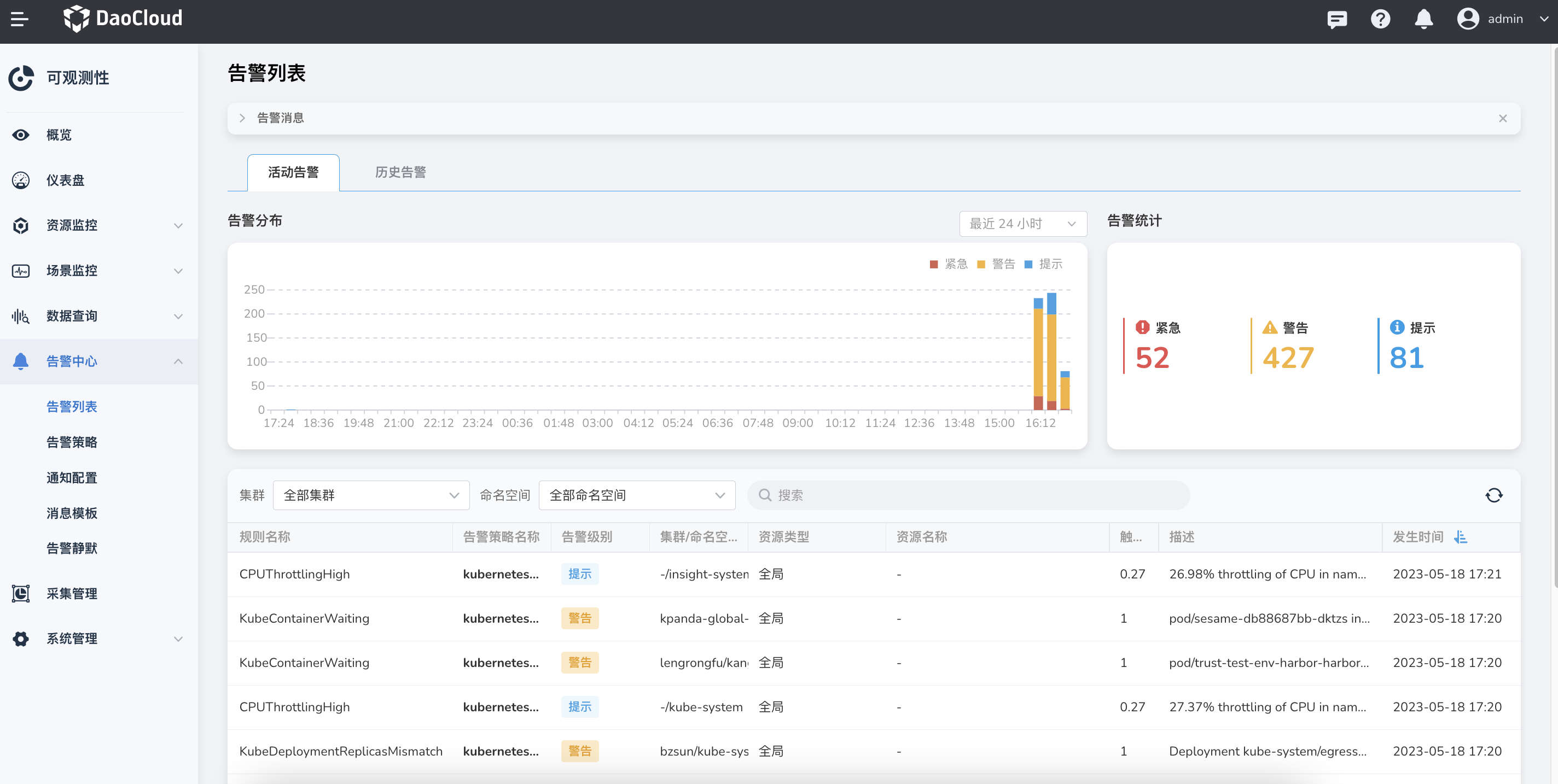The width and height of the screenshot is (1558, 784).
Task: Click the blue 提示 info icon
Action: point(1397,327)
